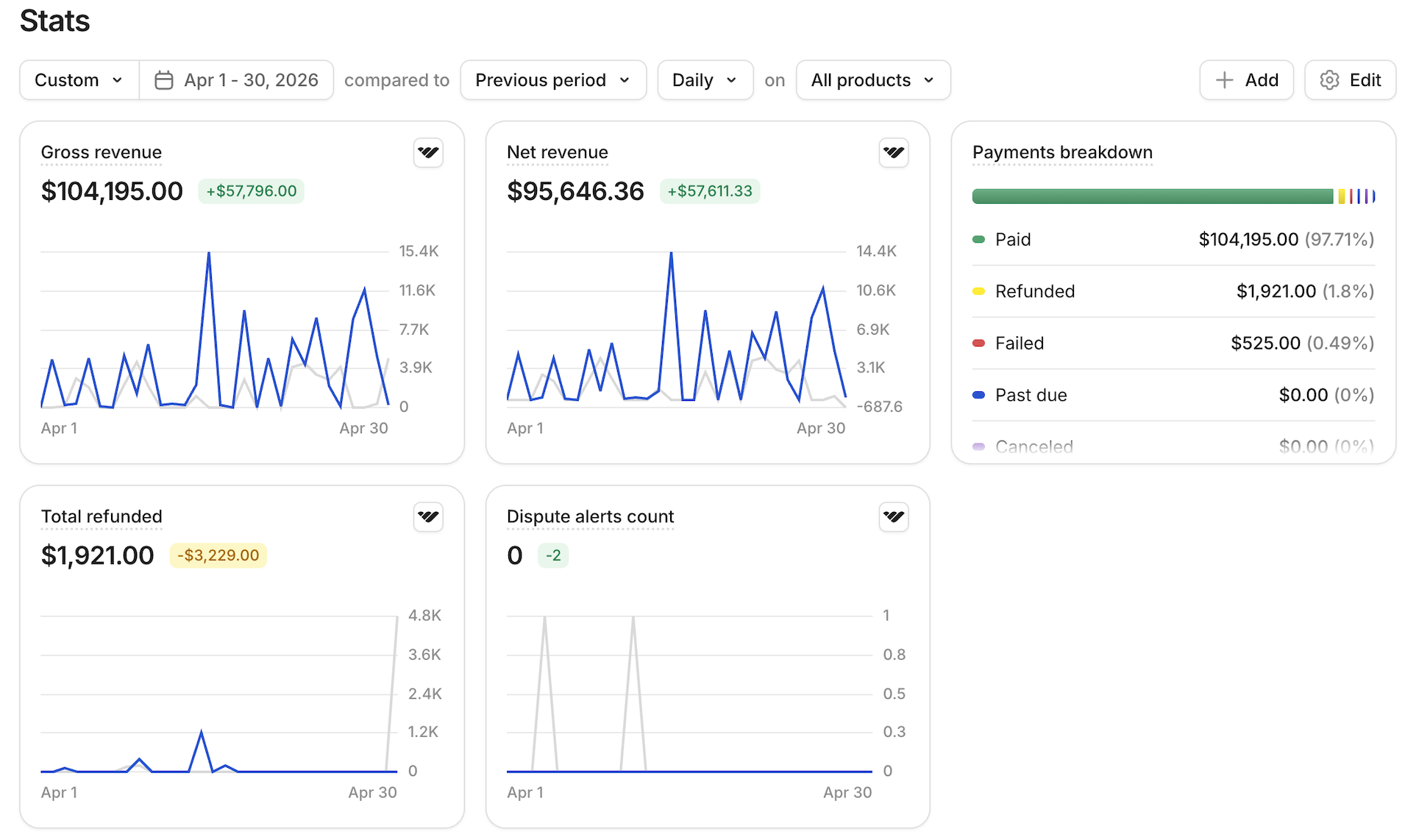Click the +$57,611.33 net revenue change badge
Image resolution: width=1405 pixels, height=840 pixels.
pyautogui.click(x=710, y=191)
